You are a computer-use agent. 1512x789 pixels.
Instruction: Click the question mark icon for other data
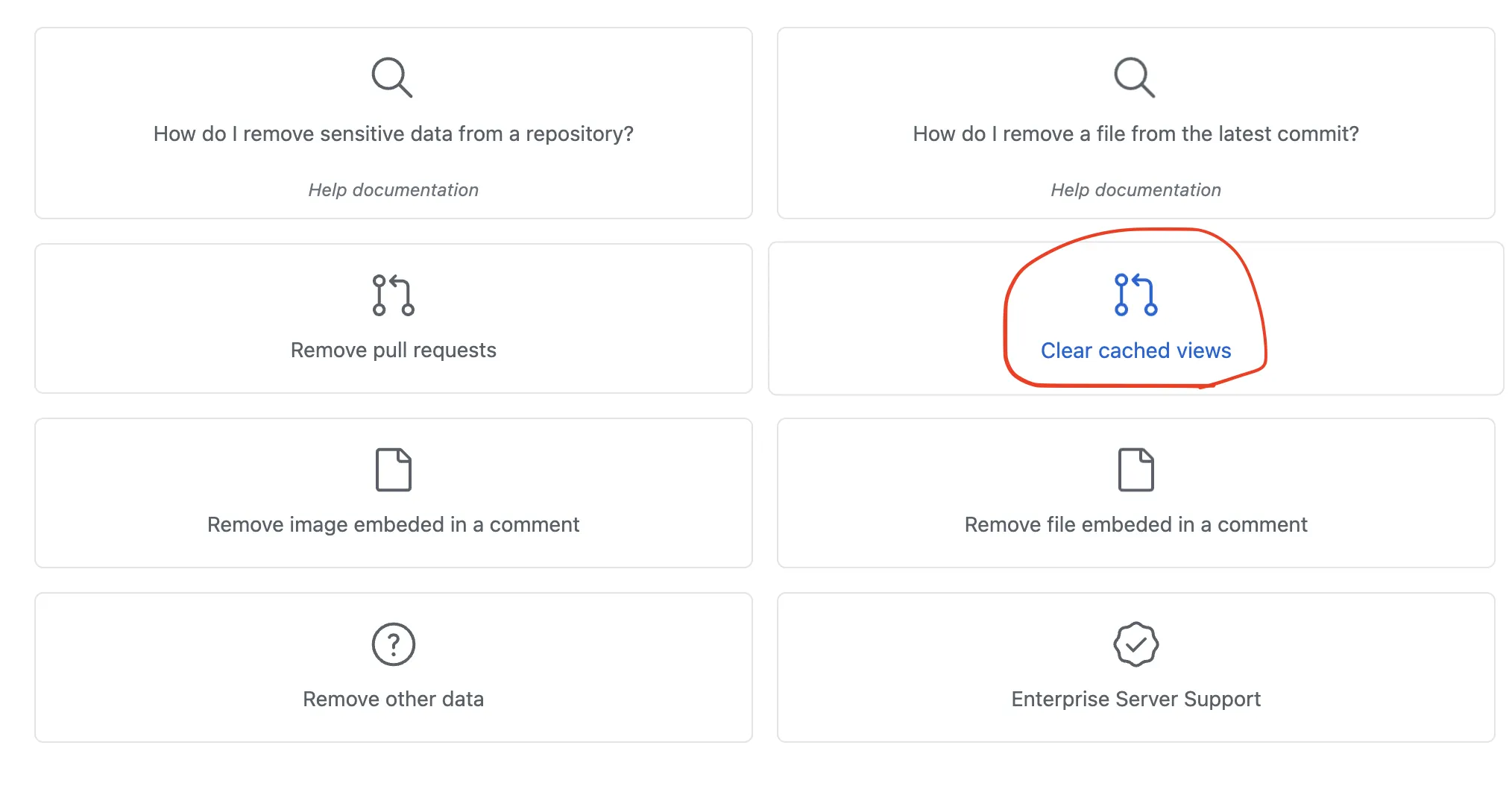[x=393, y=644]
